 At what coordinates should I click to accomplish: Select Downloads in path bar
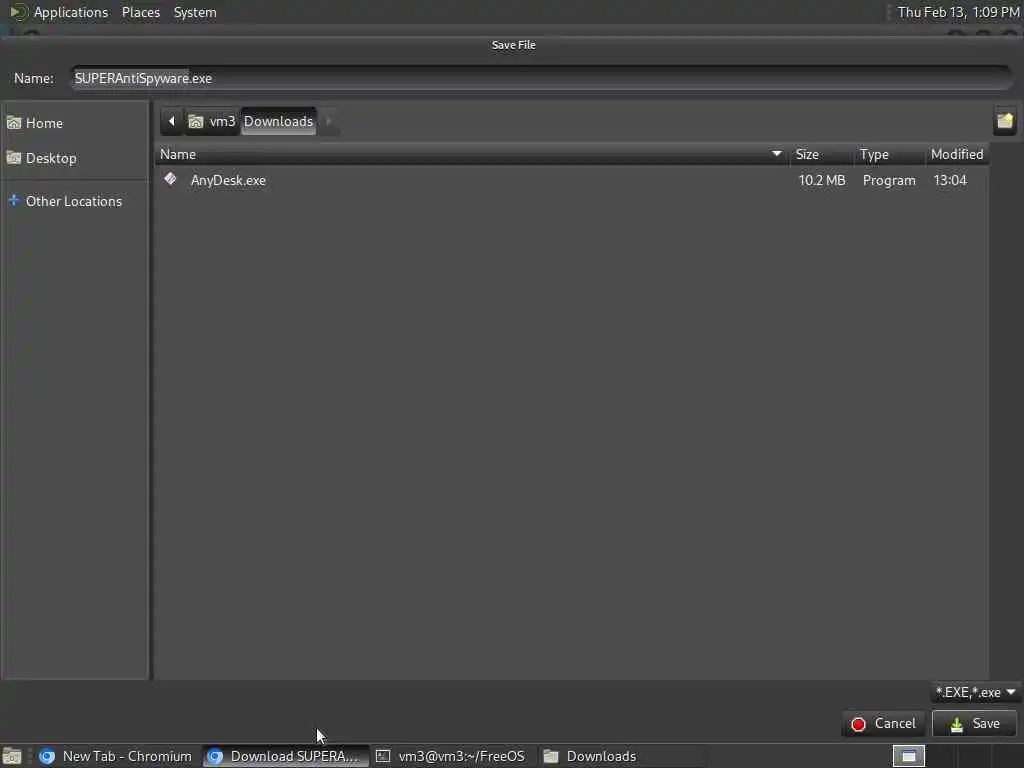coord(279,121)
